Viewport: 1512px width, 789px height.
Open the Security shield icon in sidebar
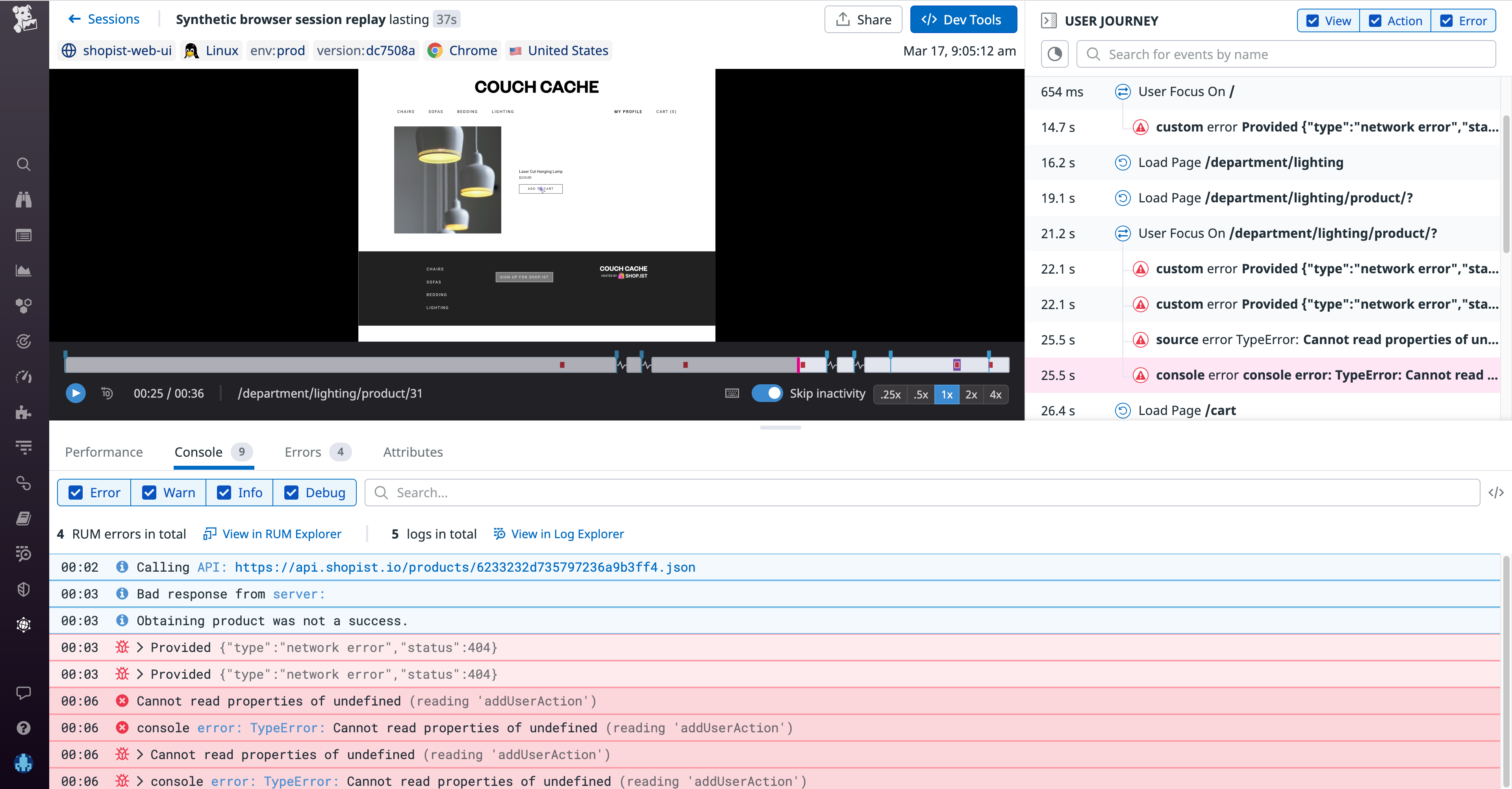24,589
